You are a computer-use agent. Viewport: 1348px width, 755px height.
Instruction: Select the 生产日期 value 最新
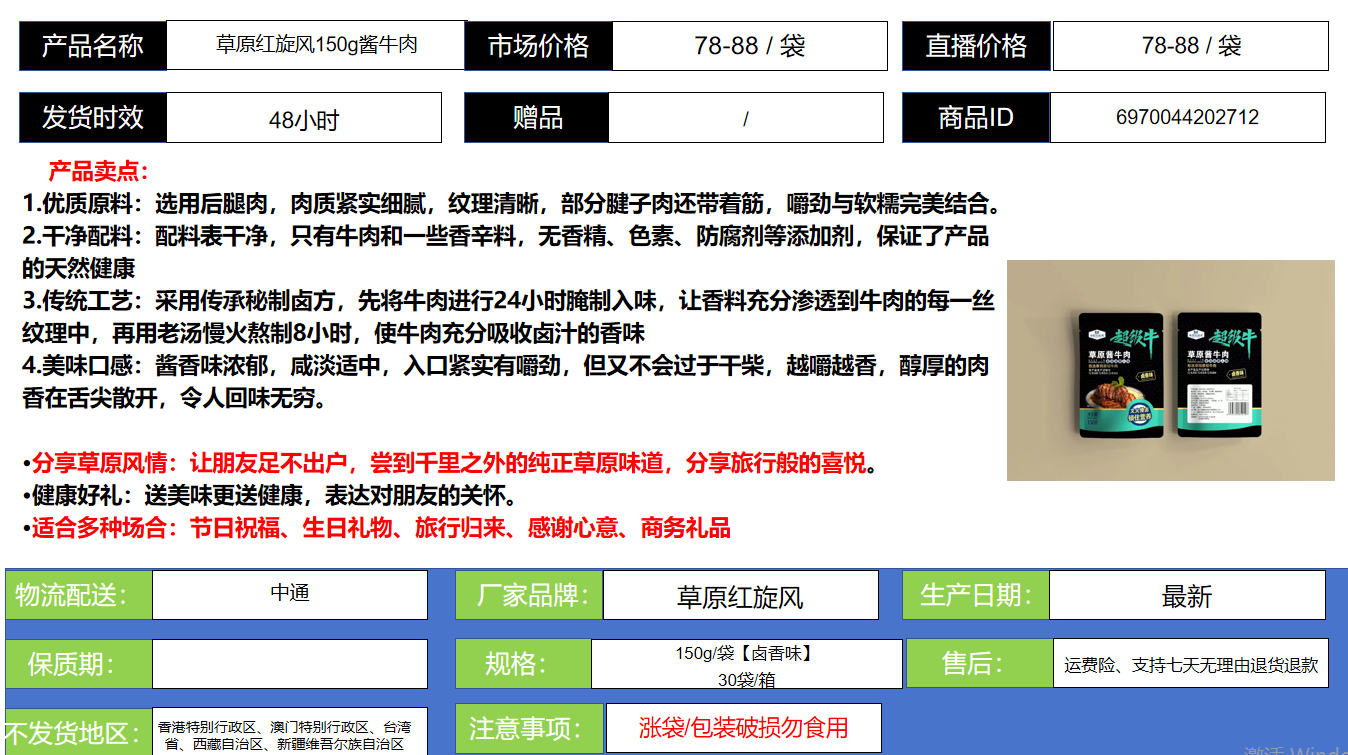[x=1186, y=596]
